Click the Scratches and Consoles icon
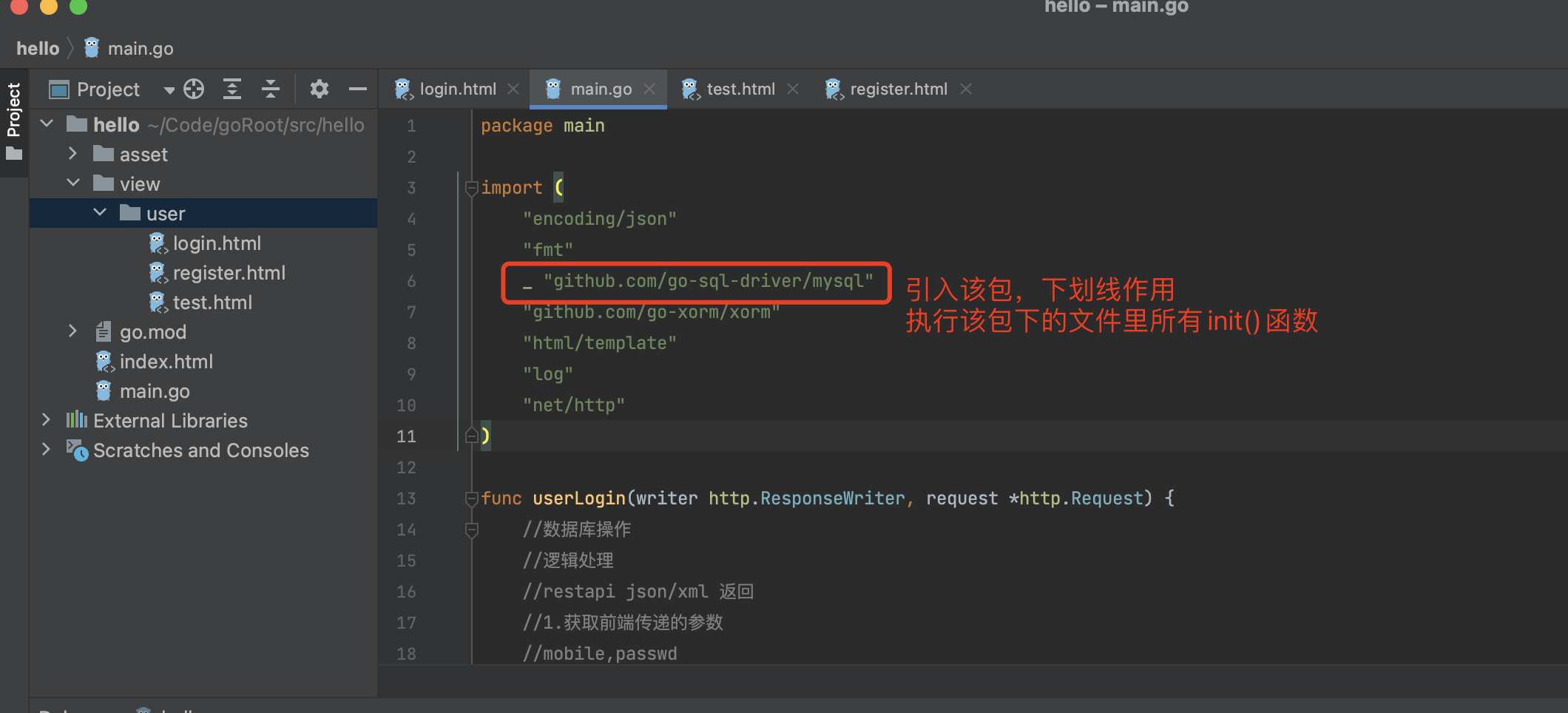Screen dimensions: 1568x713 pyautogui.click(x=78, y=450)
